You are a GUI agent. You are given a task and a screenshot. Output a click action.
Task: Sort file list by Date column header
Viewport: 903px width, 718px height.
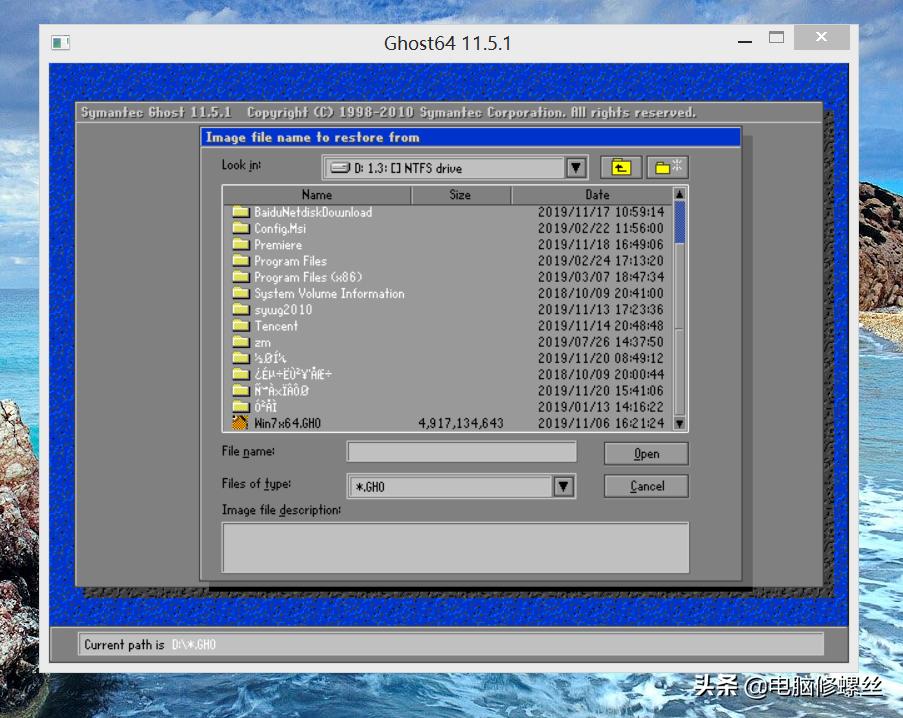click(597, 195)
